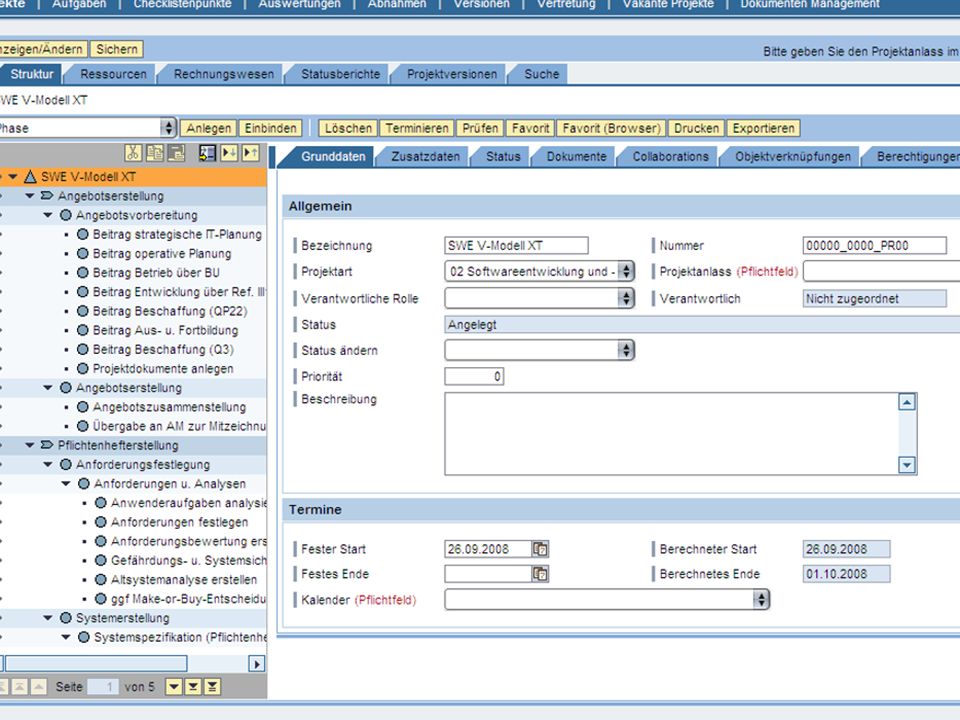This screenshot has width=960, height=720.
Task: Jump one page block down in pager
Action: pos(193,687)
